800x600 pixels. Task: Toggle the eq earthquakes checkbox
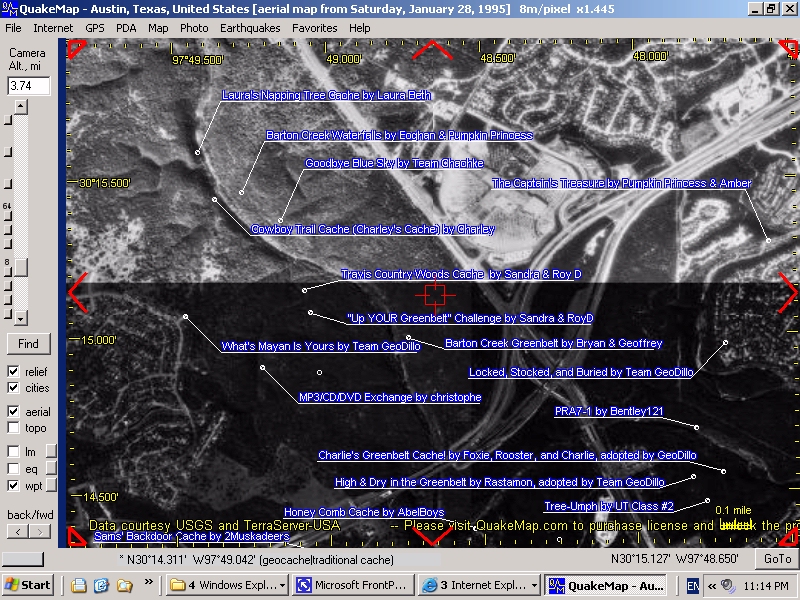(13, 468)
